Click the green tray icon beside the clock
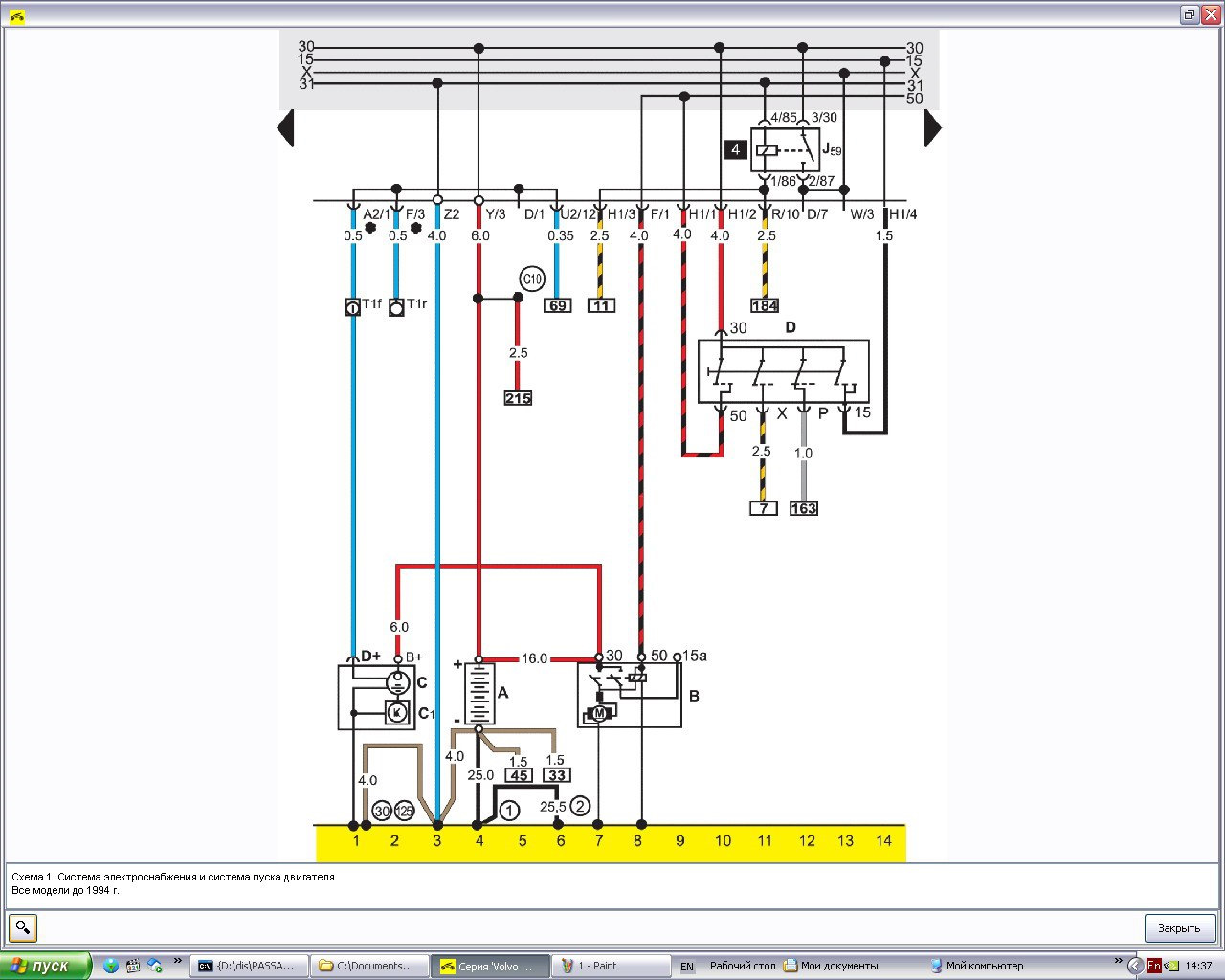This screenshot has height=980, width=1225. (1171, 966)
